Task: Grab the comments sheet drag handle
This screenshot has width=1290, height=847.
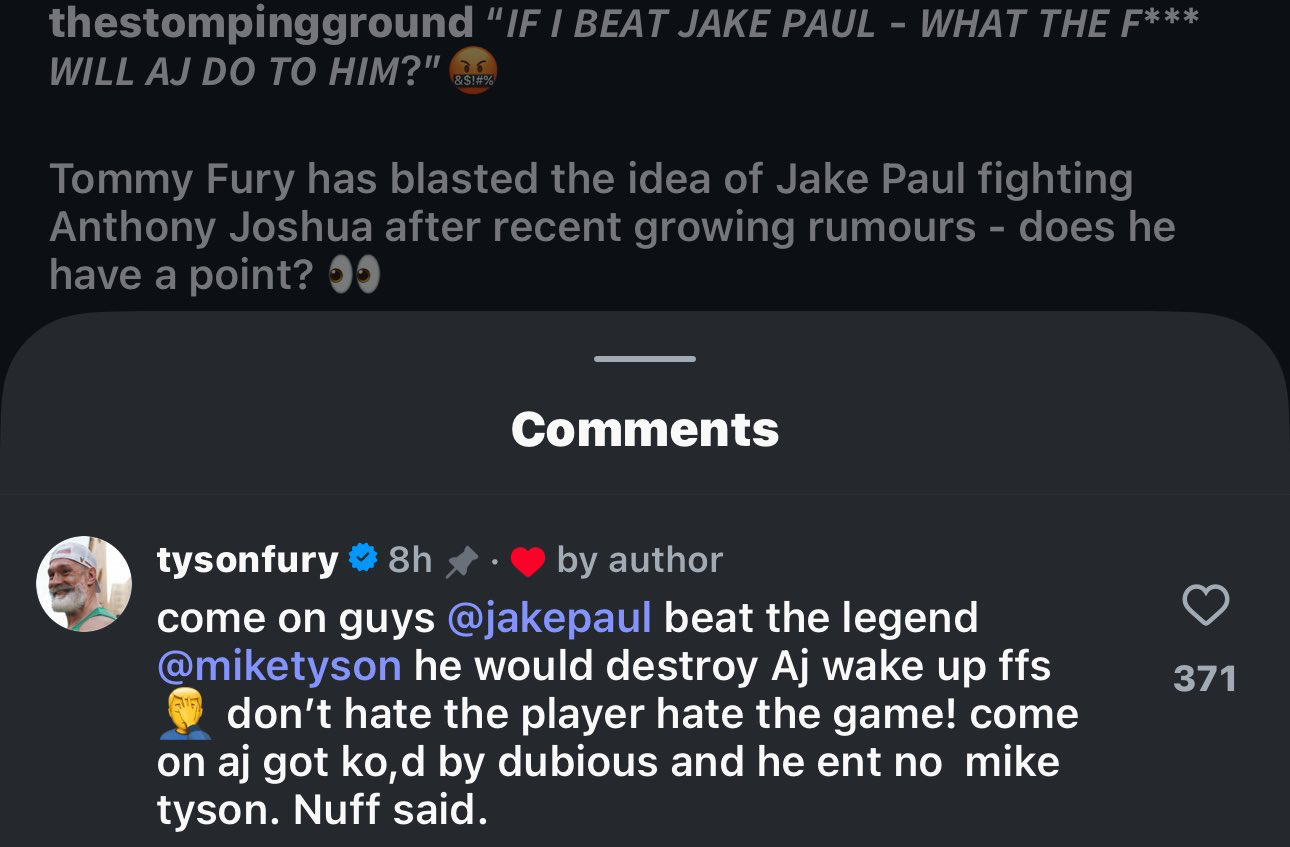Action: (645, 358)
